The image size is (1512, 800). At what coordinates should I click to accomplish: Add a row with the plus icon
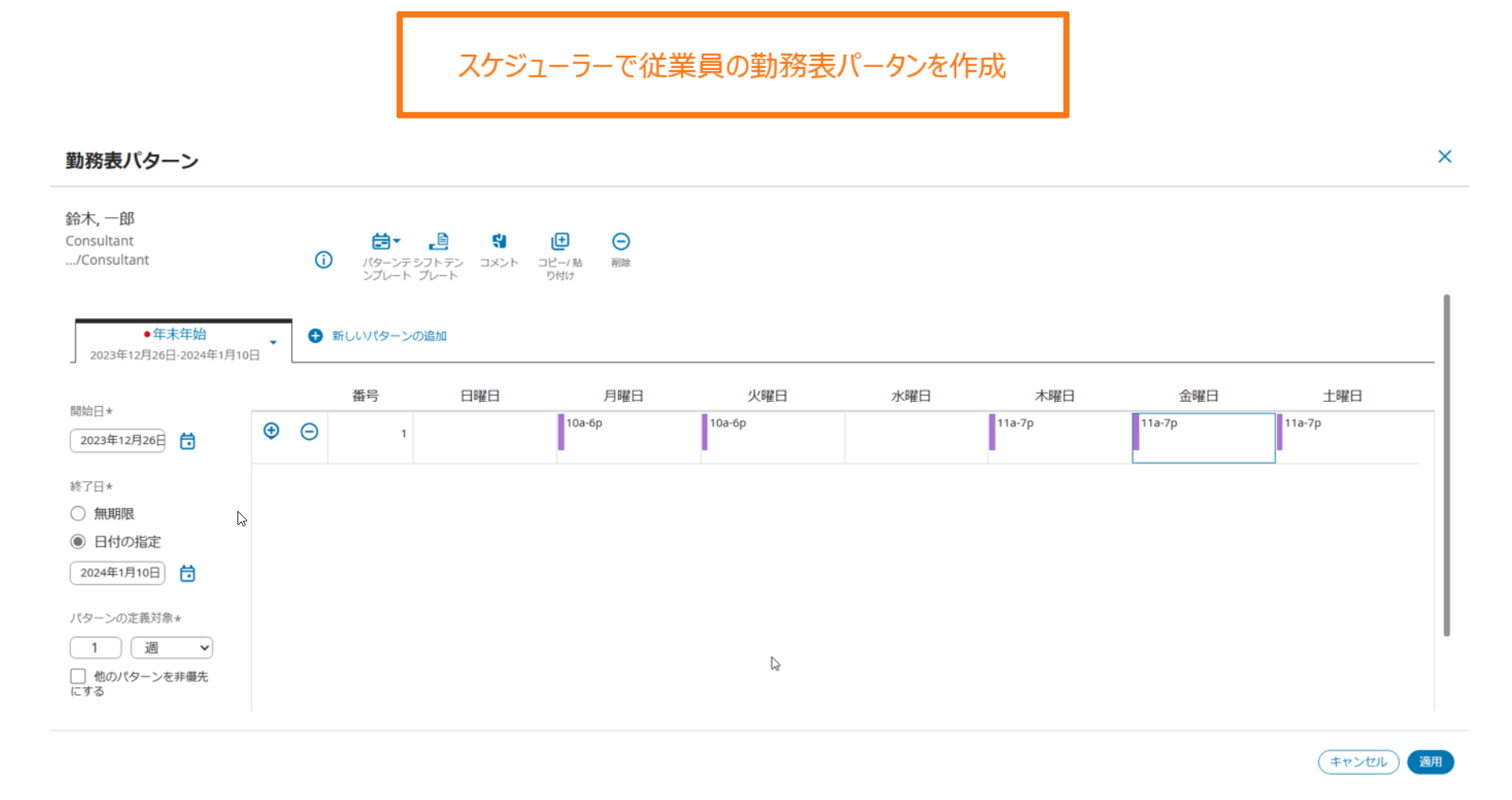click(x=271, y=431)
